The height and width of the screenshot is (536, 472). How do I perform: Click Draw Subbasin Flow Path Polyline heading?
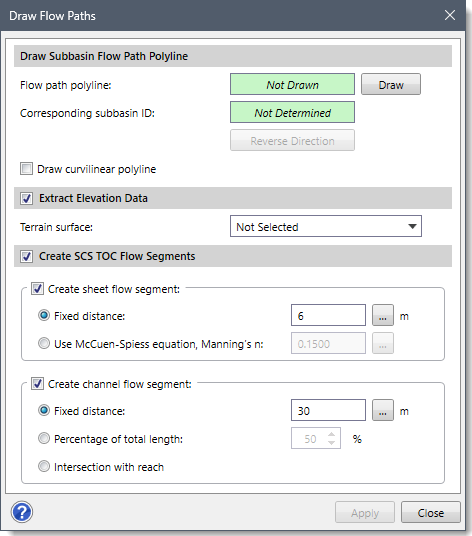point(104,56)
